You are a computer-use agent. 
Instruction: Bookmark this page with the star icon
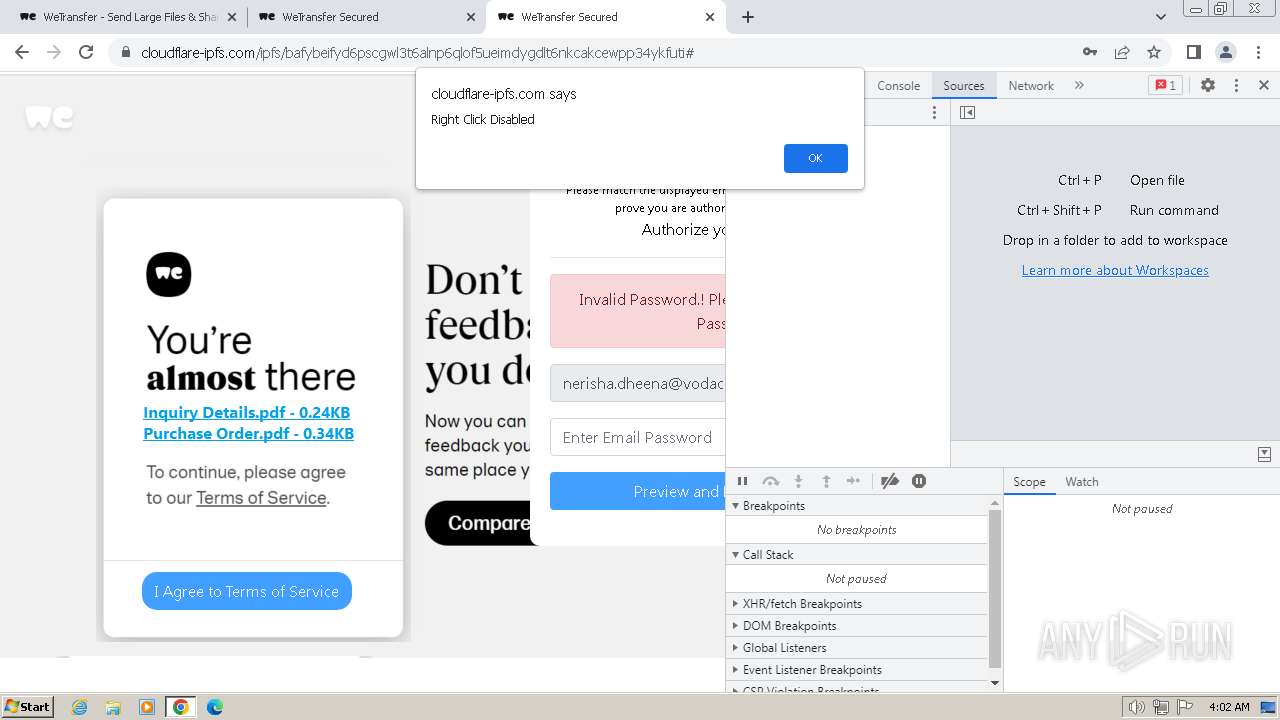(1154, 52)
